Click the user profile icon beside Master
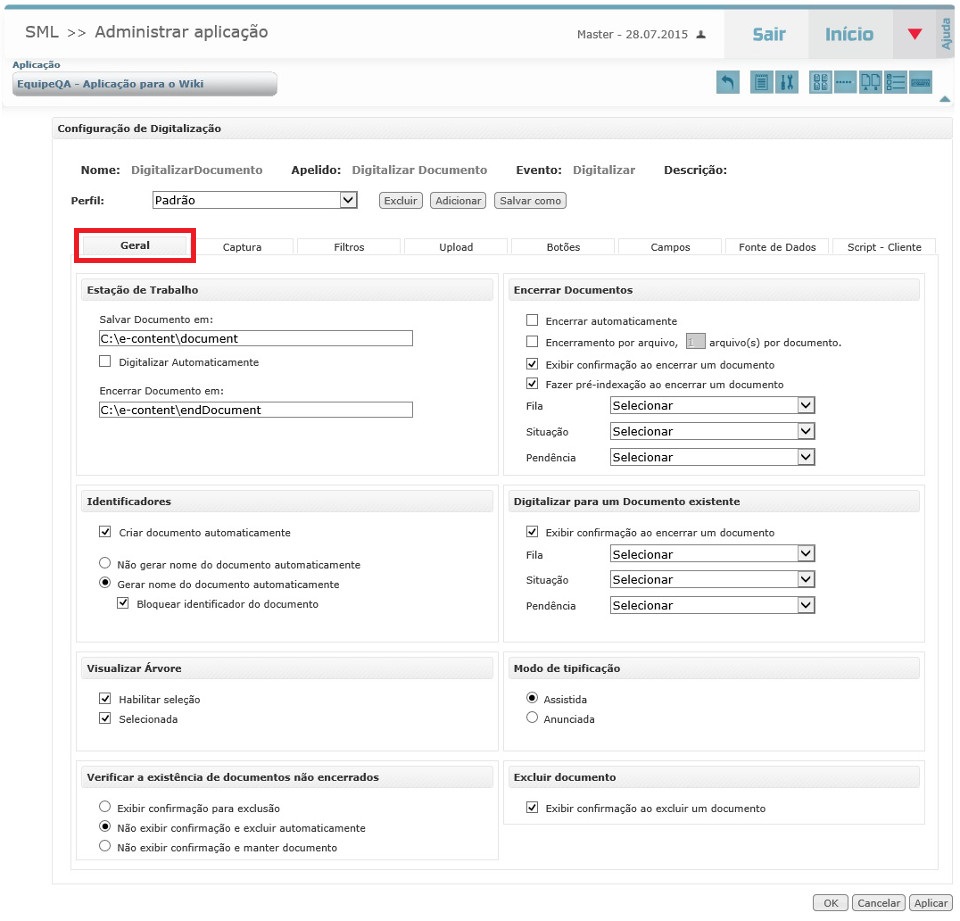 tap(701, 35)
